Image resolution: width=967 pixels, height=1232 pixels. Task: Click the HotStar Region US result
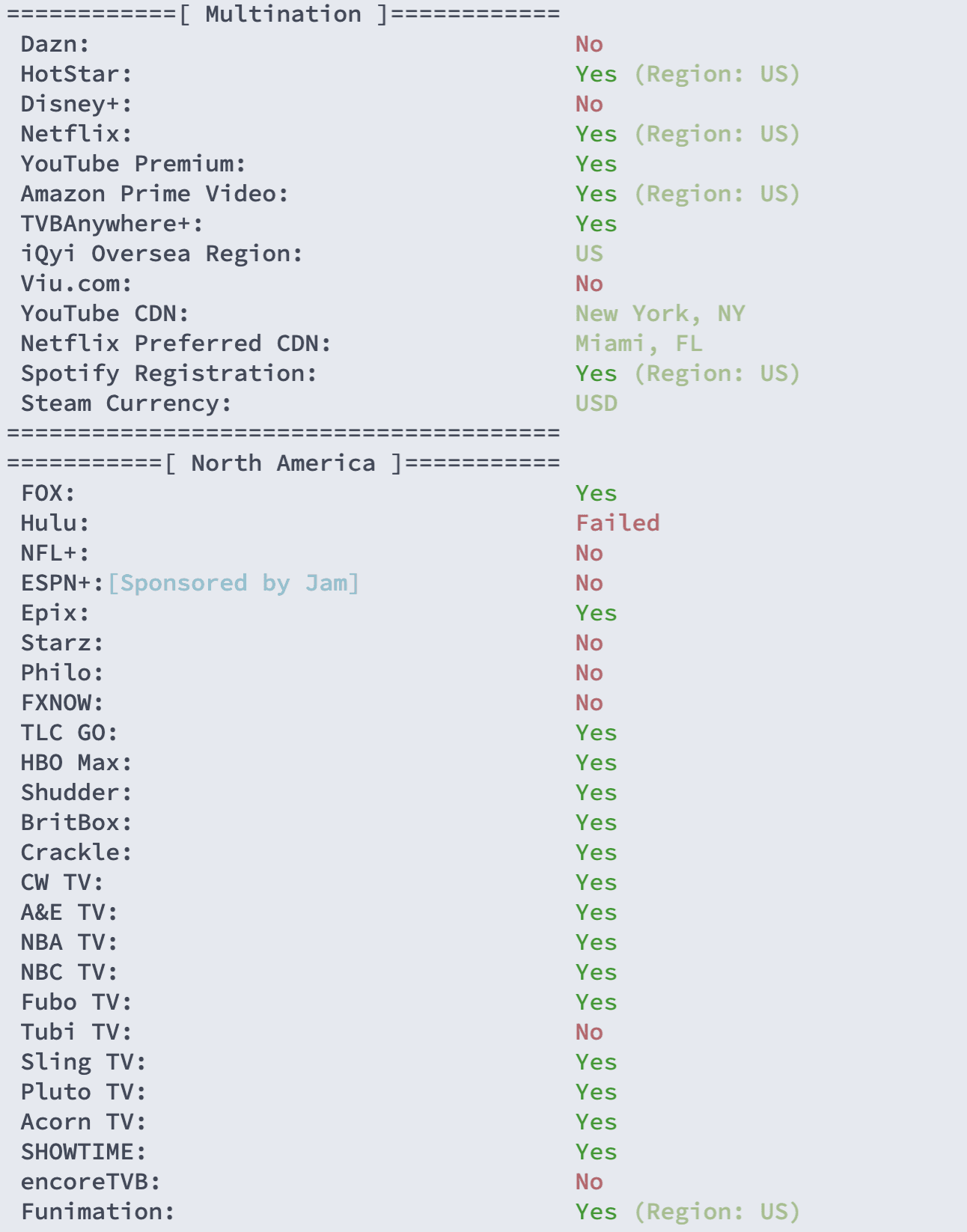point(688,74)
